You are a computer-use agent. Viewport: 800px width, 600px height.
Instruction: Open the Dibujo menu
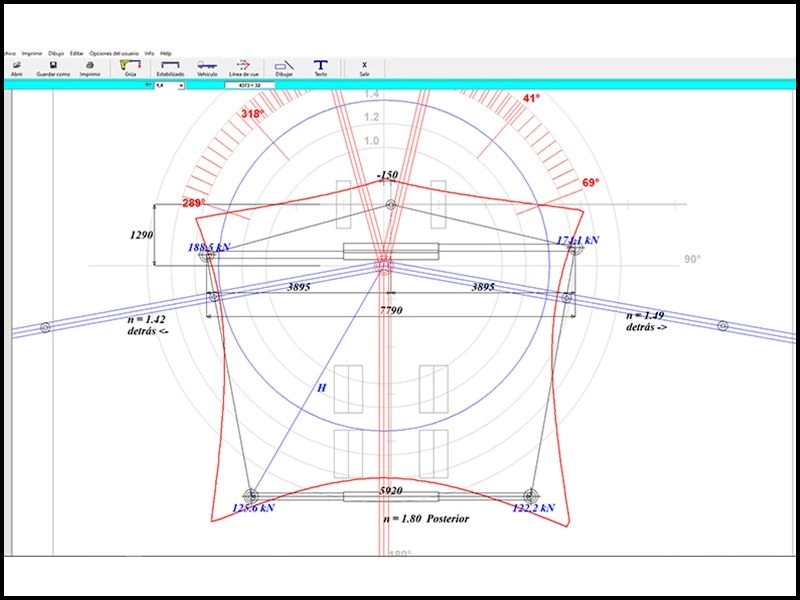56,53
